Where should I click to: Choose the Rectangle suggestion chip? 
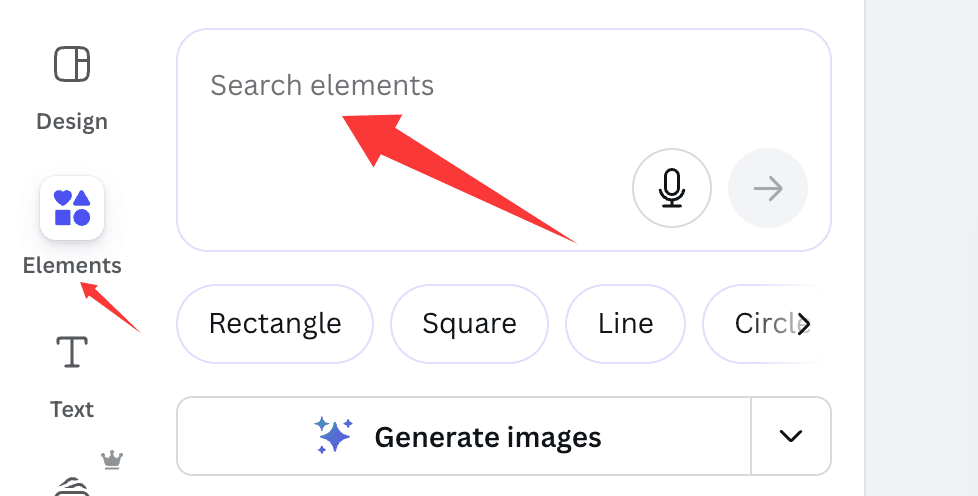[x=275, y=324]
